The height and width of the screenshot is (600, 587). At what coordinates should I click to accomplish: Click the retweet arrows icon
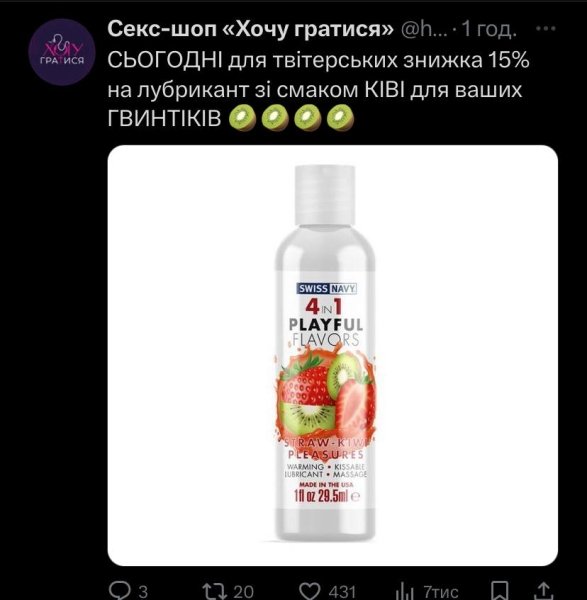point(215,591)
